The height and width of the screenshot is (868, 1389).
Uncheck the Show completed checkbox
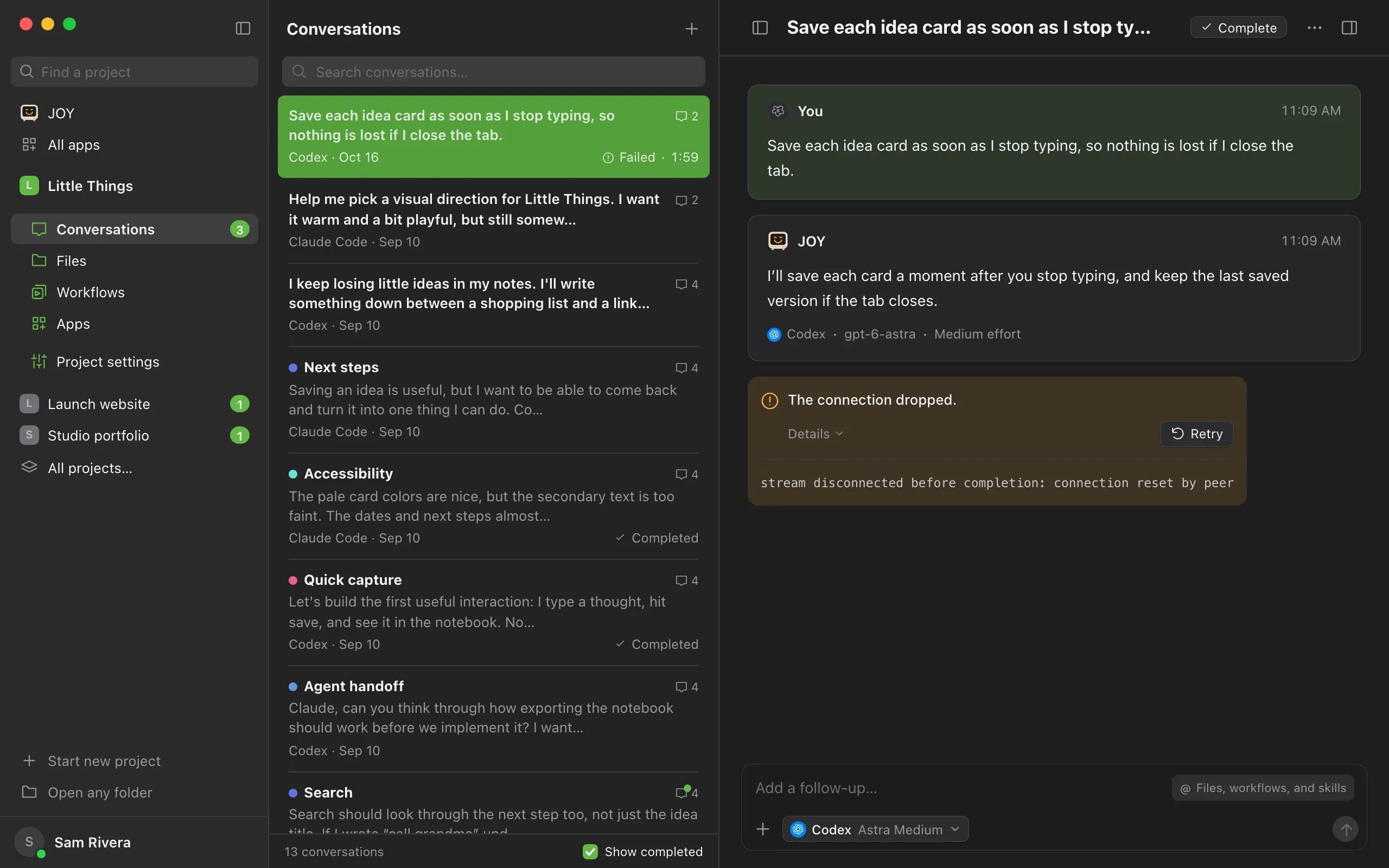click(590, 851)
